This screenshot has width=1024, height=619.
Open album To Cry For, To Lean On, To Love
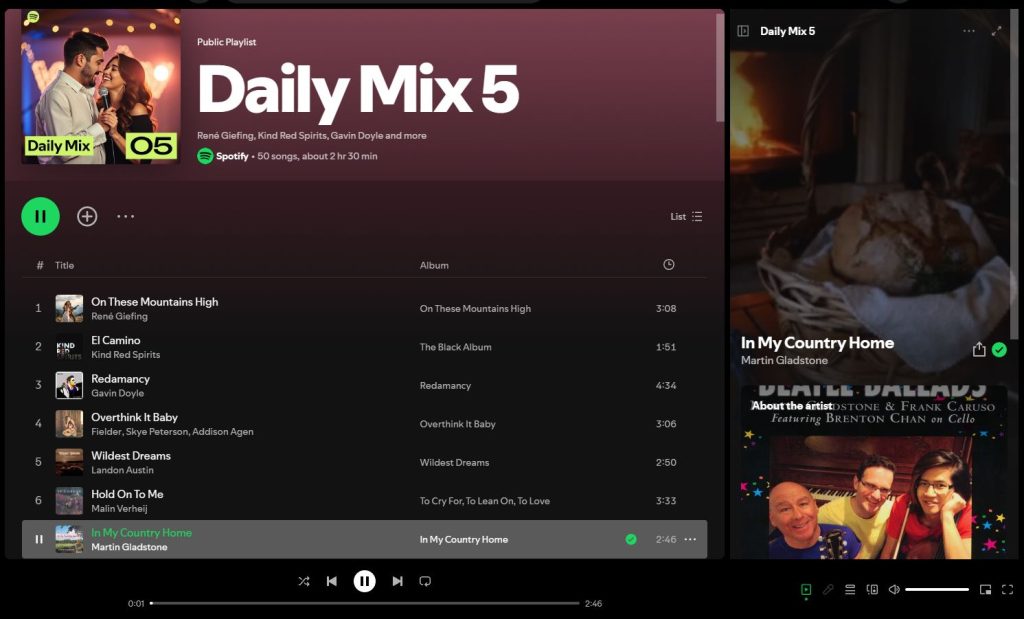(x=485, y=501)
